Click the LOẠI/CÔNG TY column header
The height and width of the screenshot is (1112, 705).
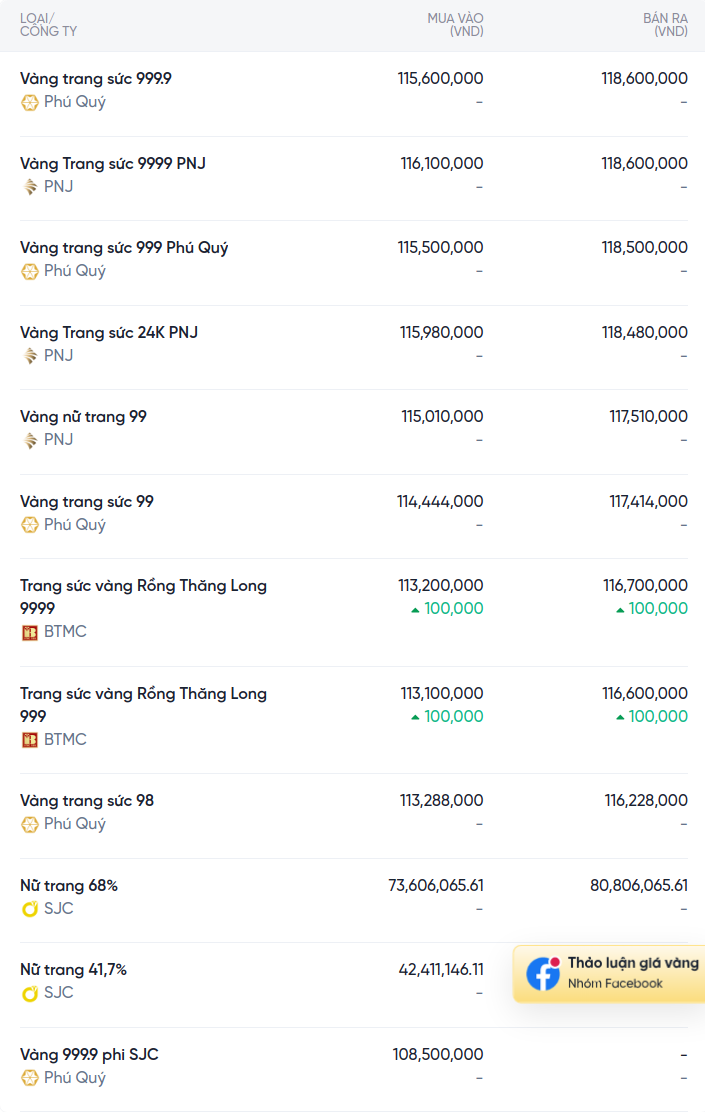48,25
